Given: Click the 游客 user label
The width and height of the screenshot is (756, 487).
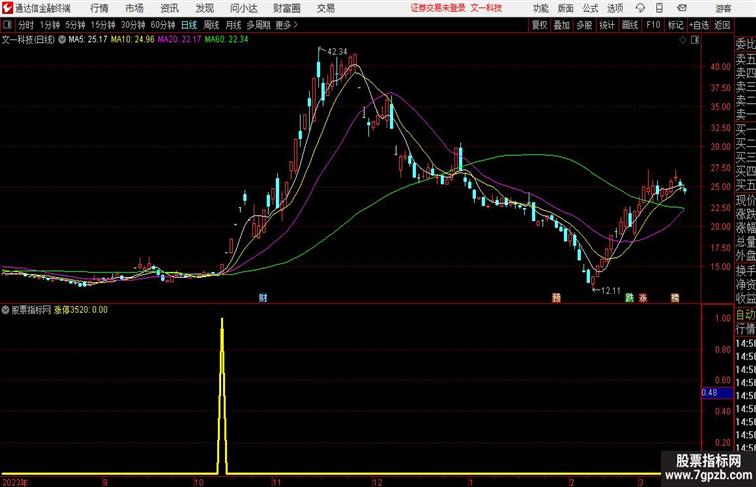Looking at the screenshot, I should [x=723, y=8].
